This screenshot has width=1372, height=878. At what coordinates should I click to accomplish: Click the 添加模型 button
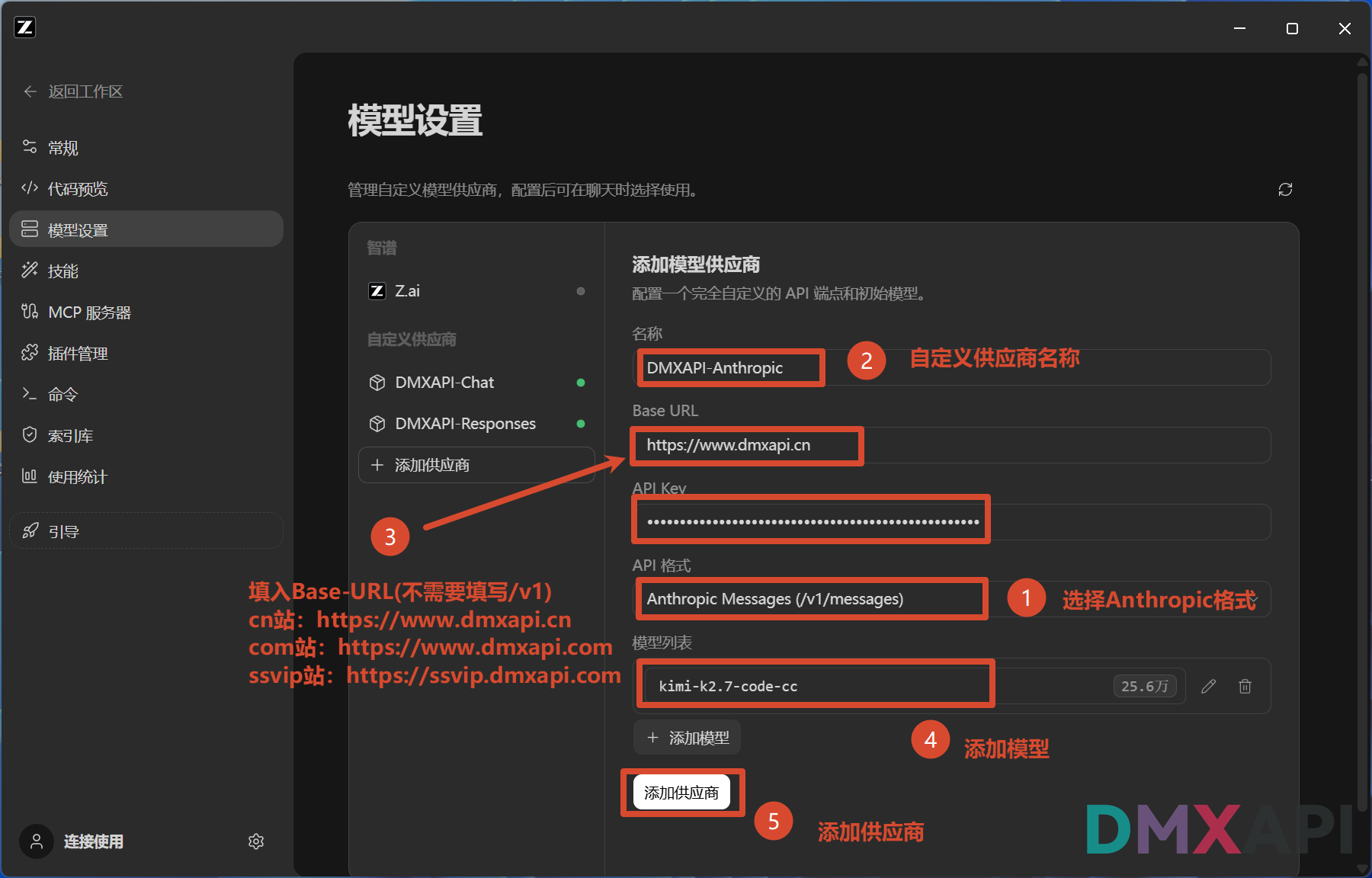(688, 738)
